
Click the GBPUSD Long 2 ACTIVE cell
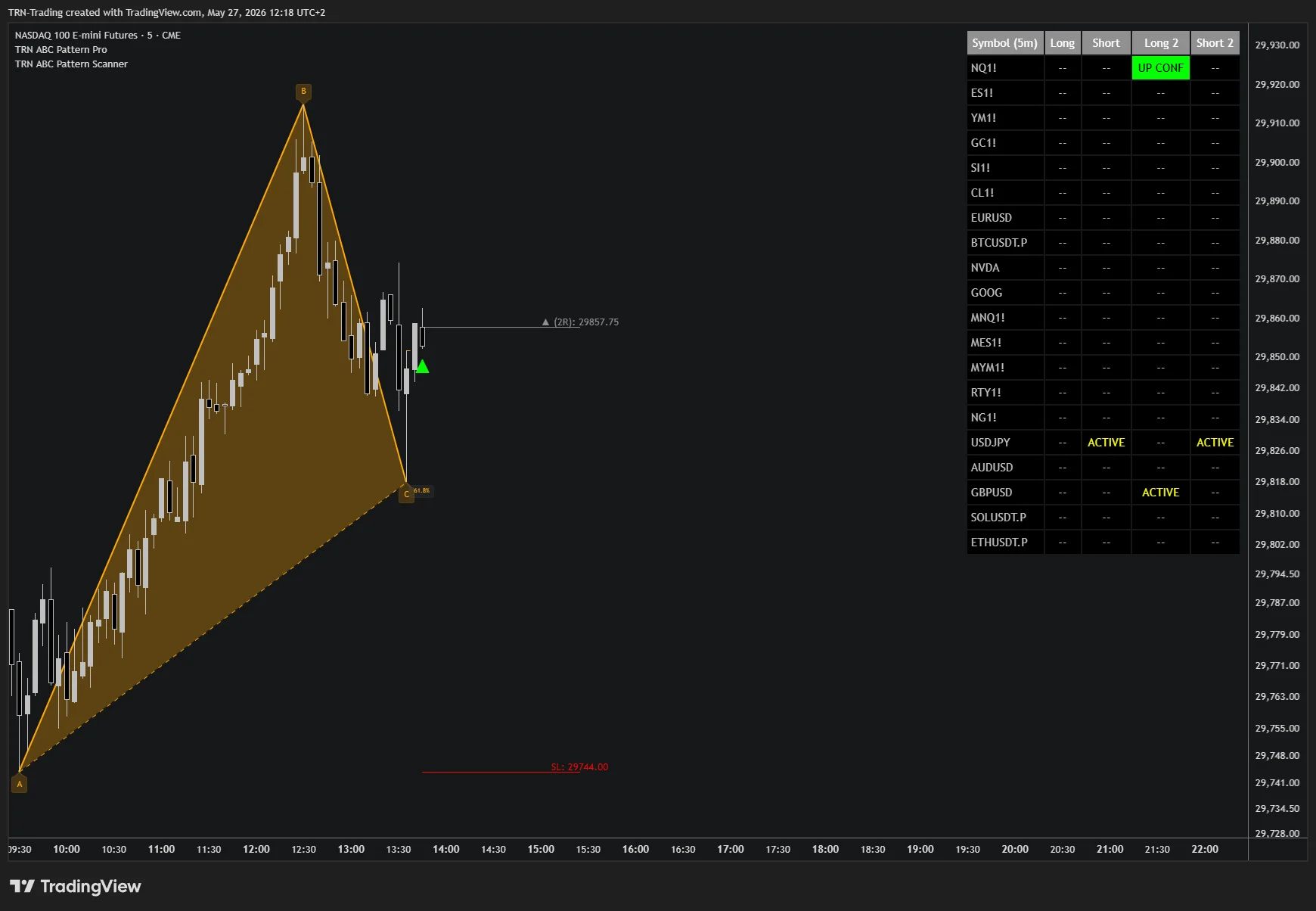1161,493
